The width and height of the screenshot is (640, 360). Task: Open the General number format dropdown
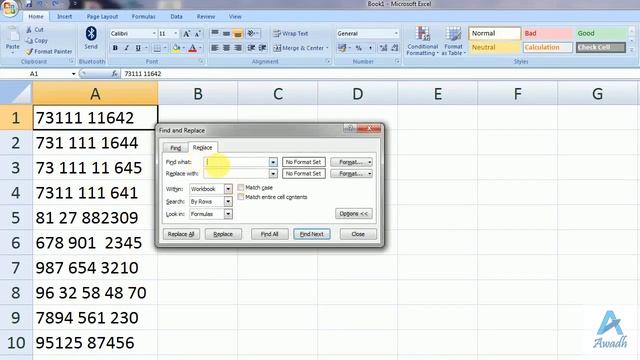click(x=396, y=33)
